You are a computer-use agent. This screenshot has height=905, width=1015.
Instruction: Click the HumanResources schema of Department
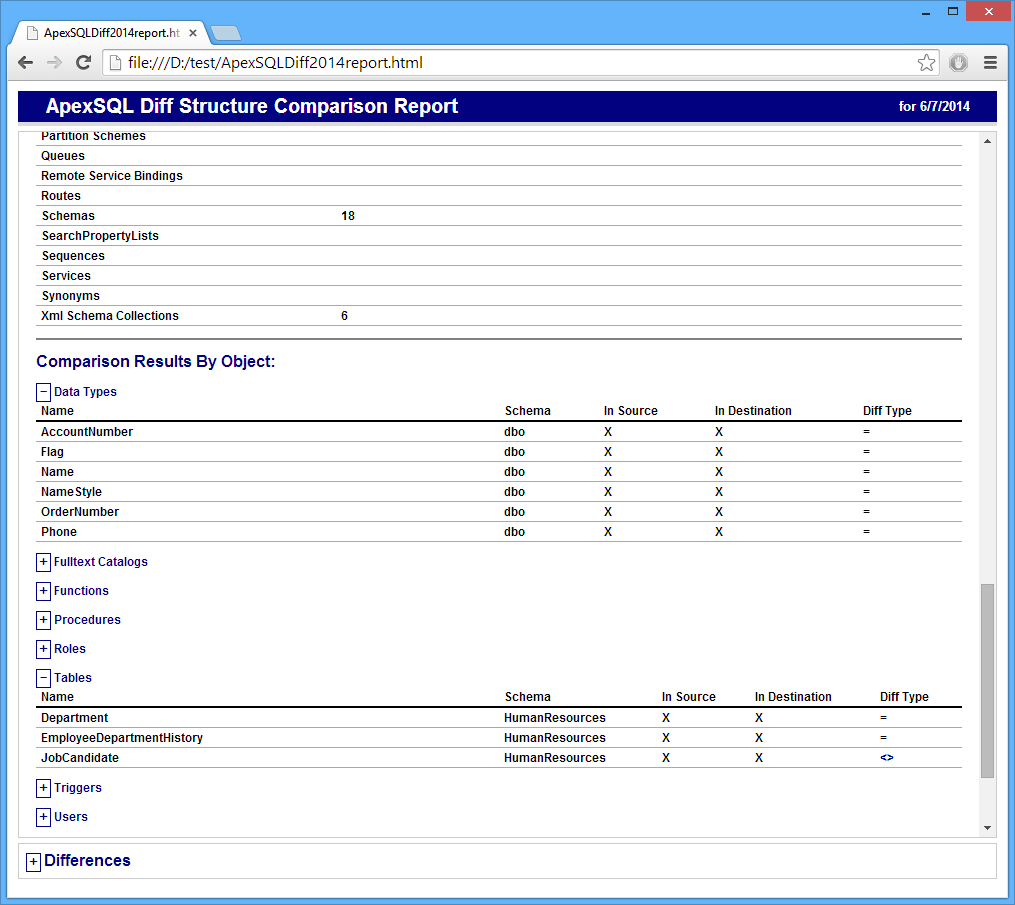tap(555, 718)
